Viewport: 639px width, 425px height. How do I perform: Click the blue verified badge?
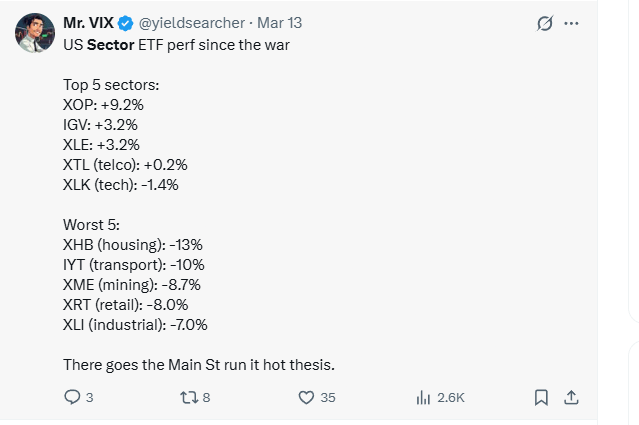(125, 23)
